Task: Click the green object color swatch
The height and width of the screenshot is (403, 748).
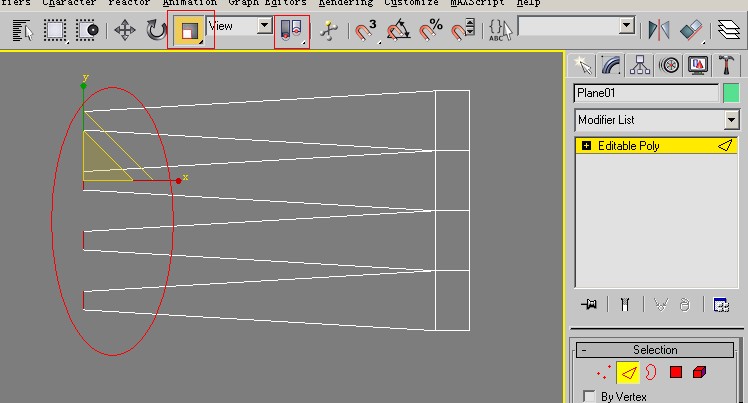Action: 731,93
